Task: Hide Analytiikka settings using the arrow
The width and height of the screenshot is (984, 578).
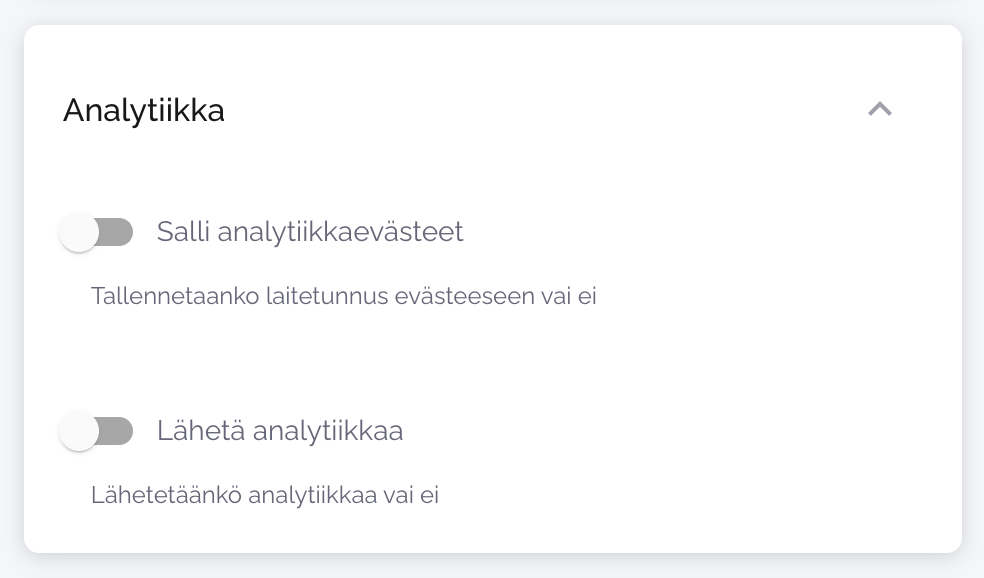Action: pos(879,110)
